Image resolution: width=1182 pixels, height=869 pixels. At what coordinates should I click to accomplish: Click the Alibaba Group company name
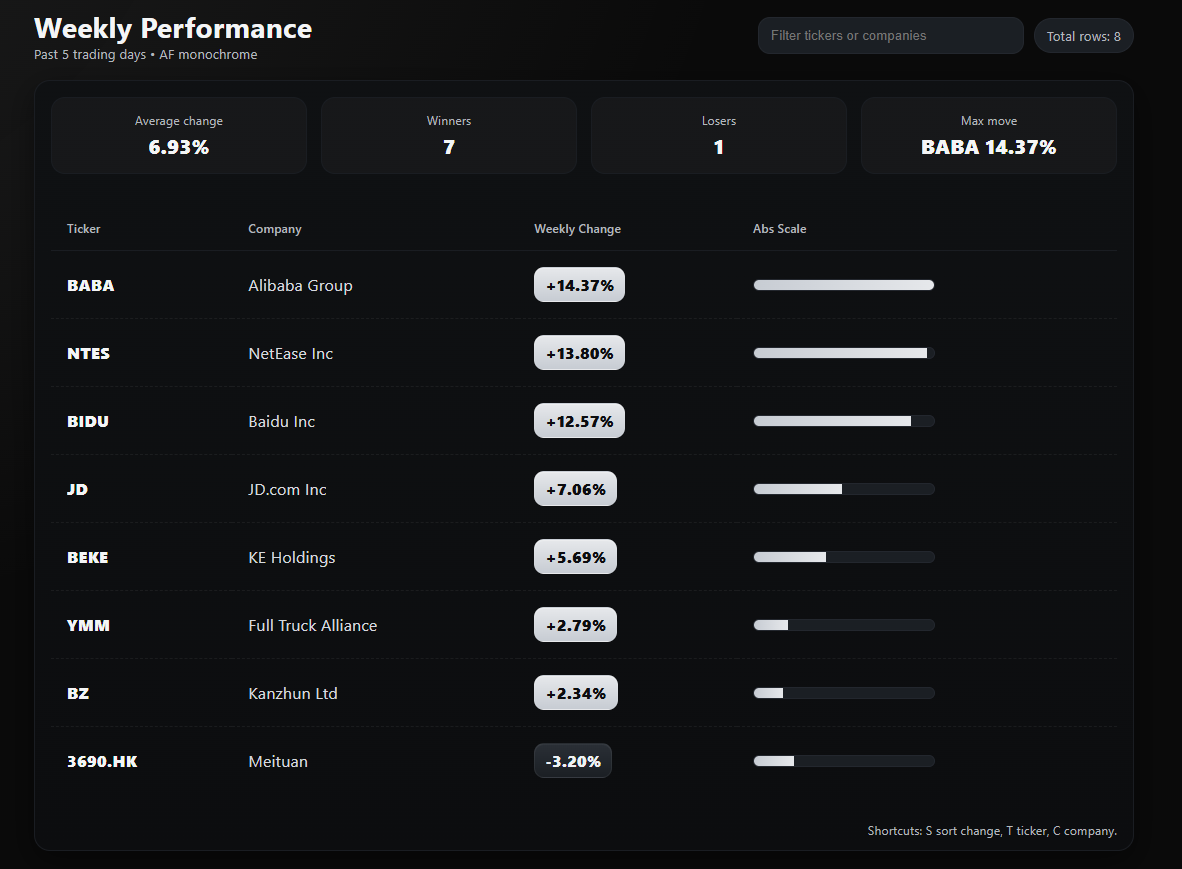pos(300,286)
